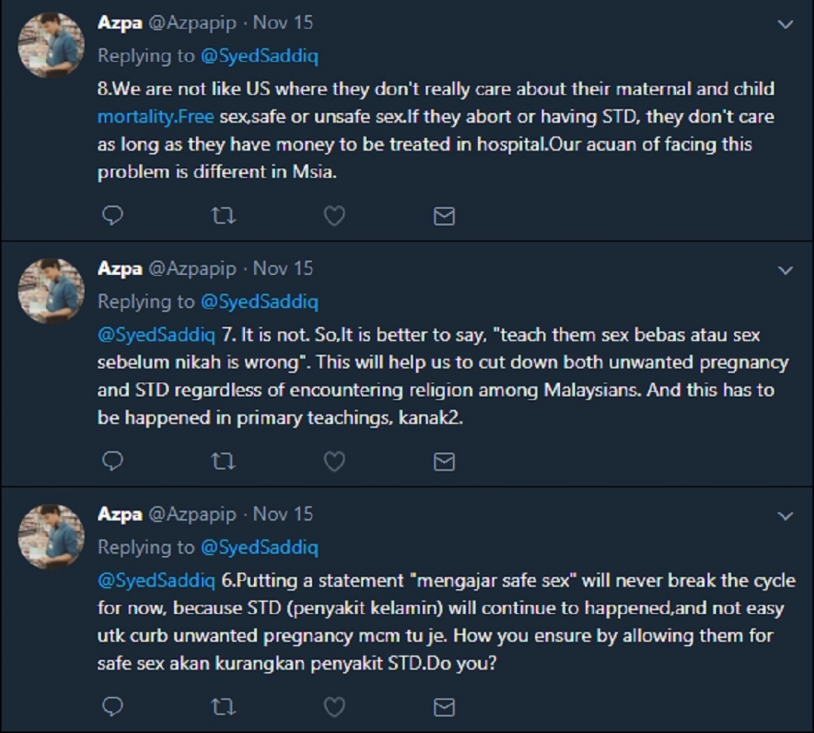Retweet the tweet about maternal and child mortality
The image size is (814, 733).
[224, 215]
